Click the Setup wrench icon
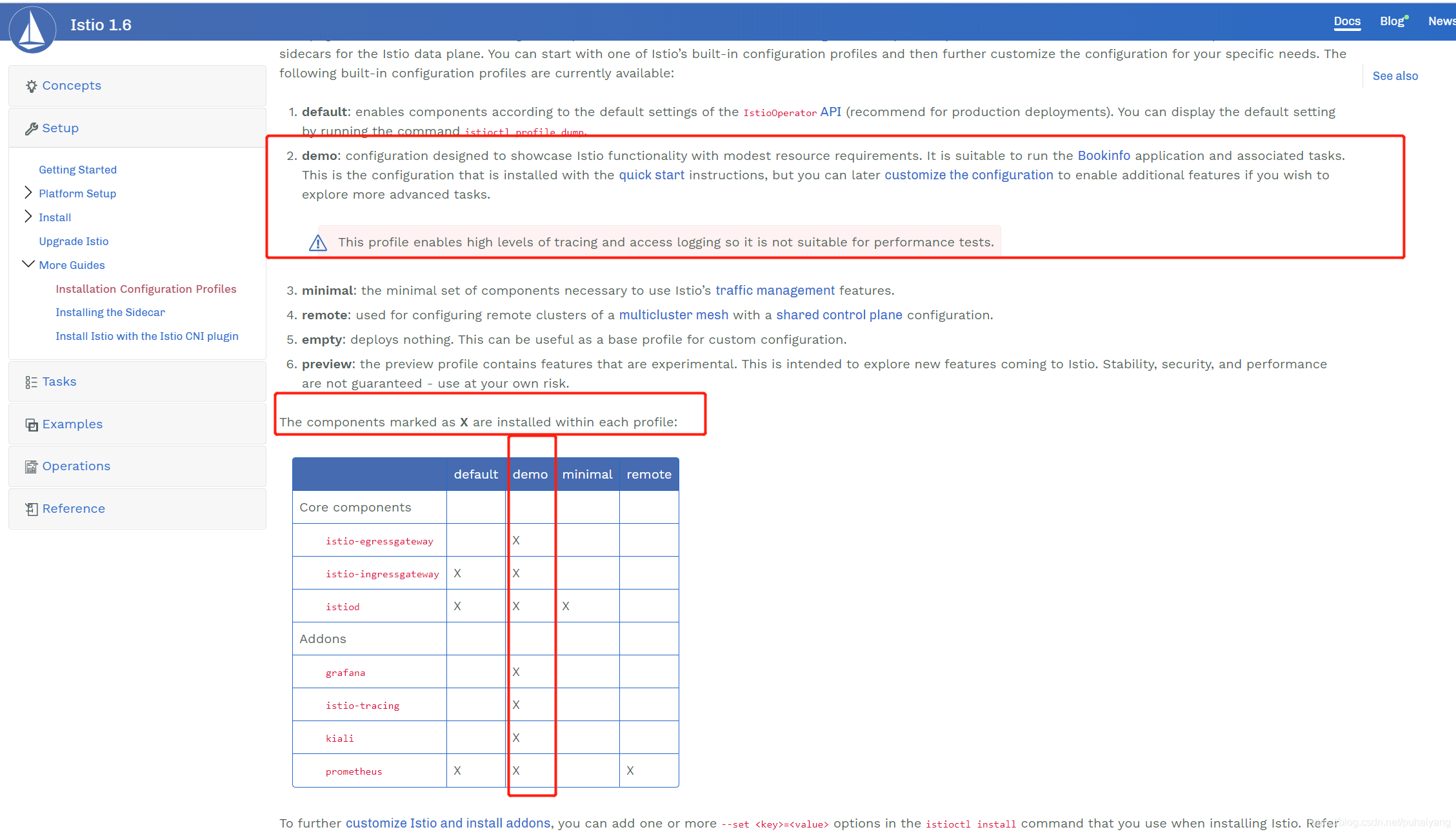Screen dimensions: 1456x834 pyautogui.click(x=31, y=128)
